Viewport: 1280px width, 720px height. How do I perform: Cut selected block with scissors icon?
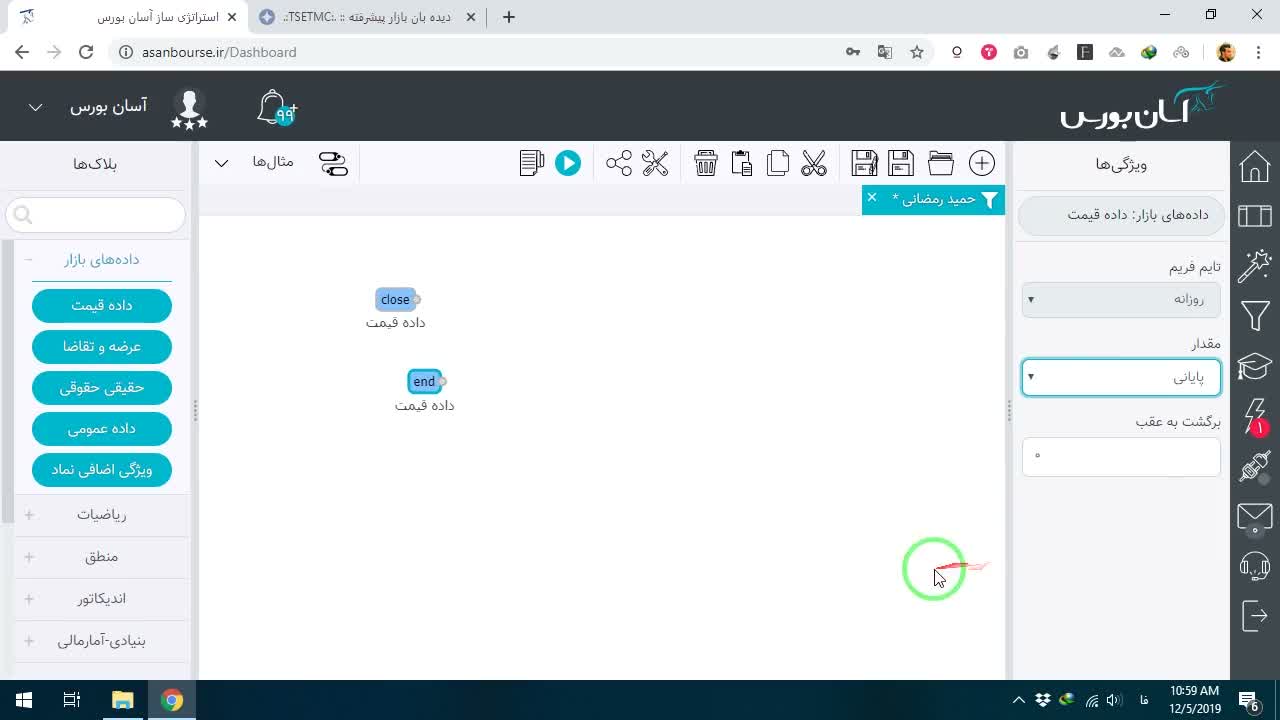click(814, 164)
